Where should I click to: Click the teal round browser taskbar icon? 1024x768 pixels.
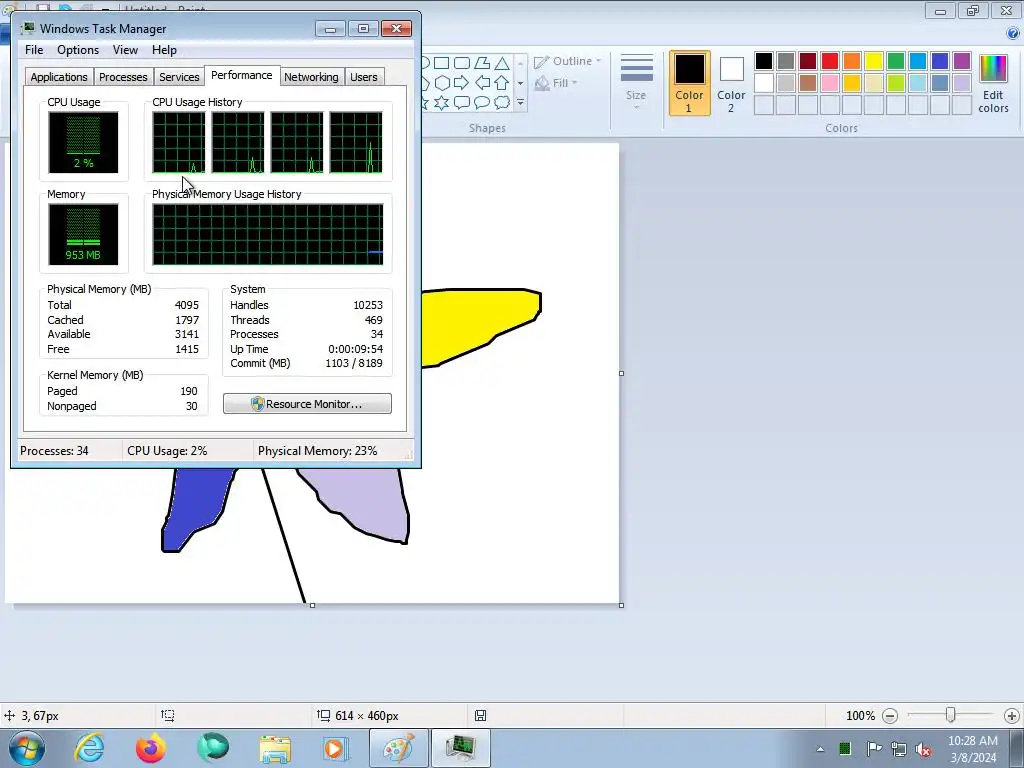[x=213, y=748]
